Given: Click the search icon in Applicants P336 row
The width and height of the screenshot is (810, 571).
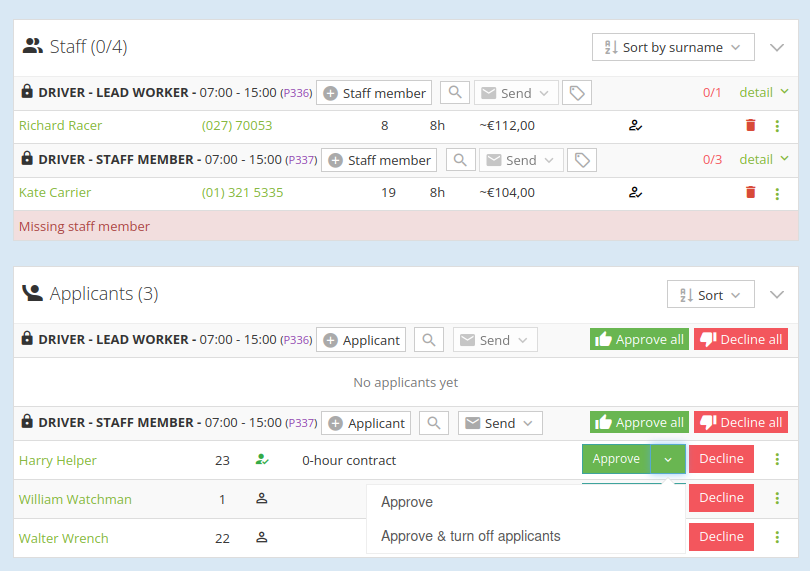Looking at the screenshot, I should [429, 339].
